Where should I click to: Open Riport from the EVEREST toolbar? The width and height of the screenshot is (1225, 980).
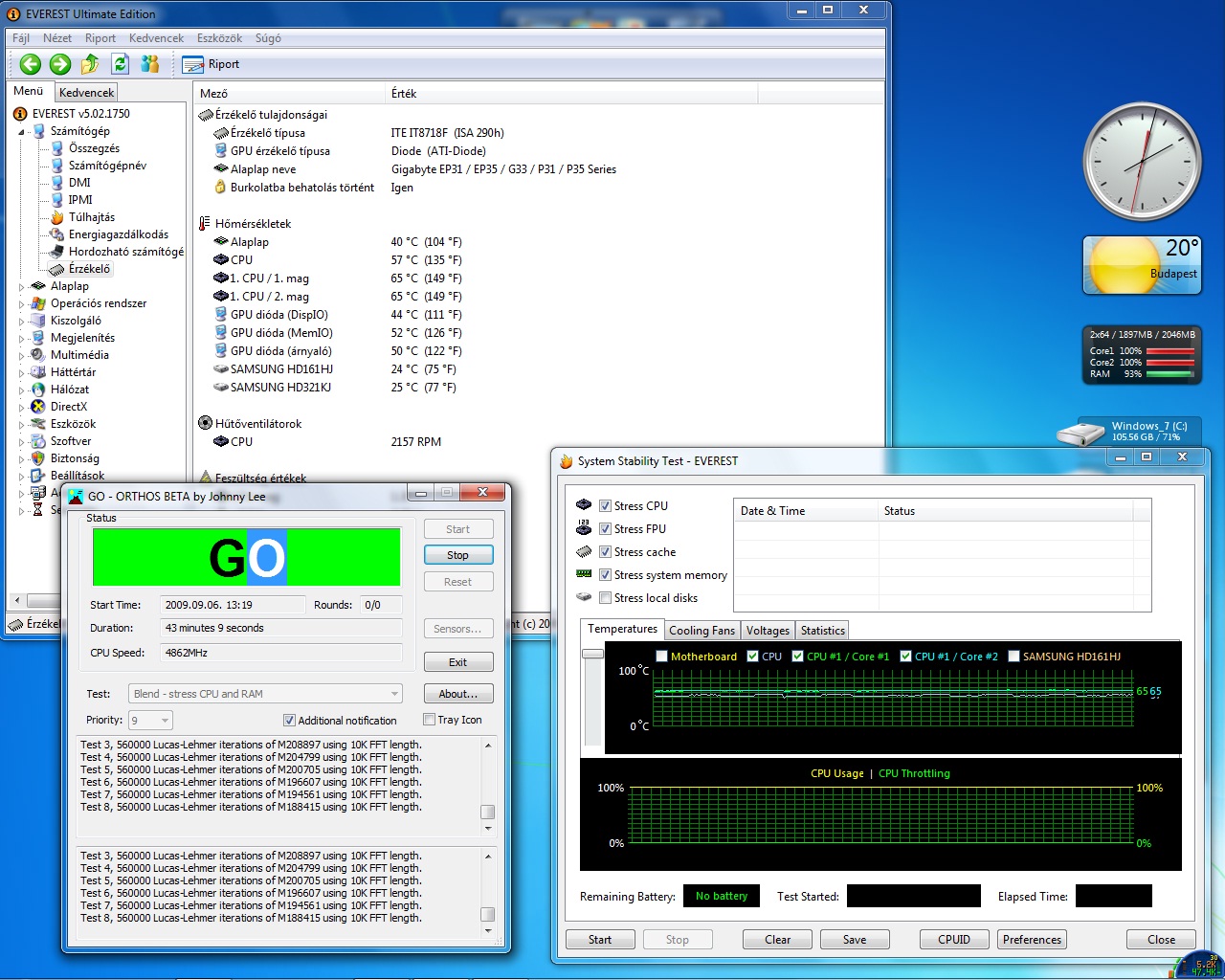211,64
